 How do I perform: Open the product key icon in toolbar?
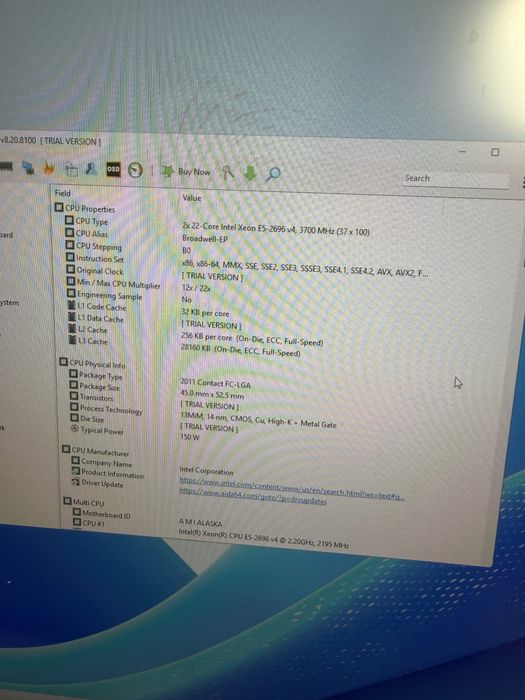click(x=228, y=172)
